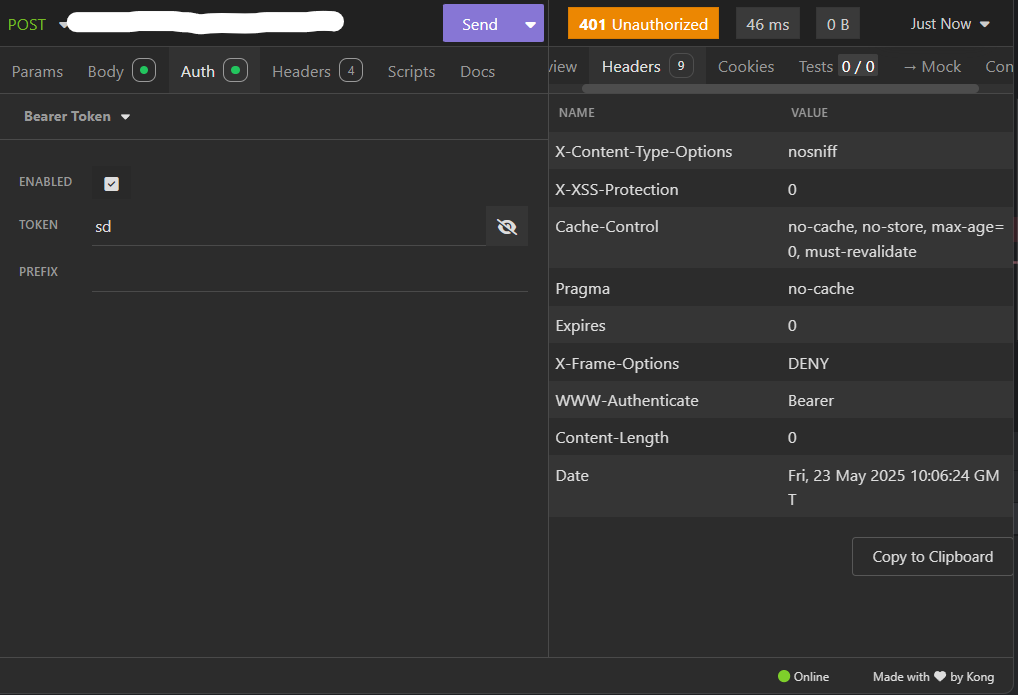Viewport: 1018px width, 695px height.
Task: Click the Expires header name
Action: click(580, 325)
